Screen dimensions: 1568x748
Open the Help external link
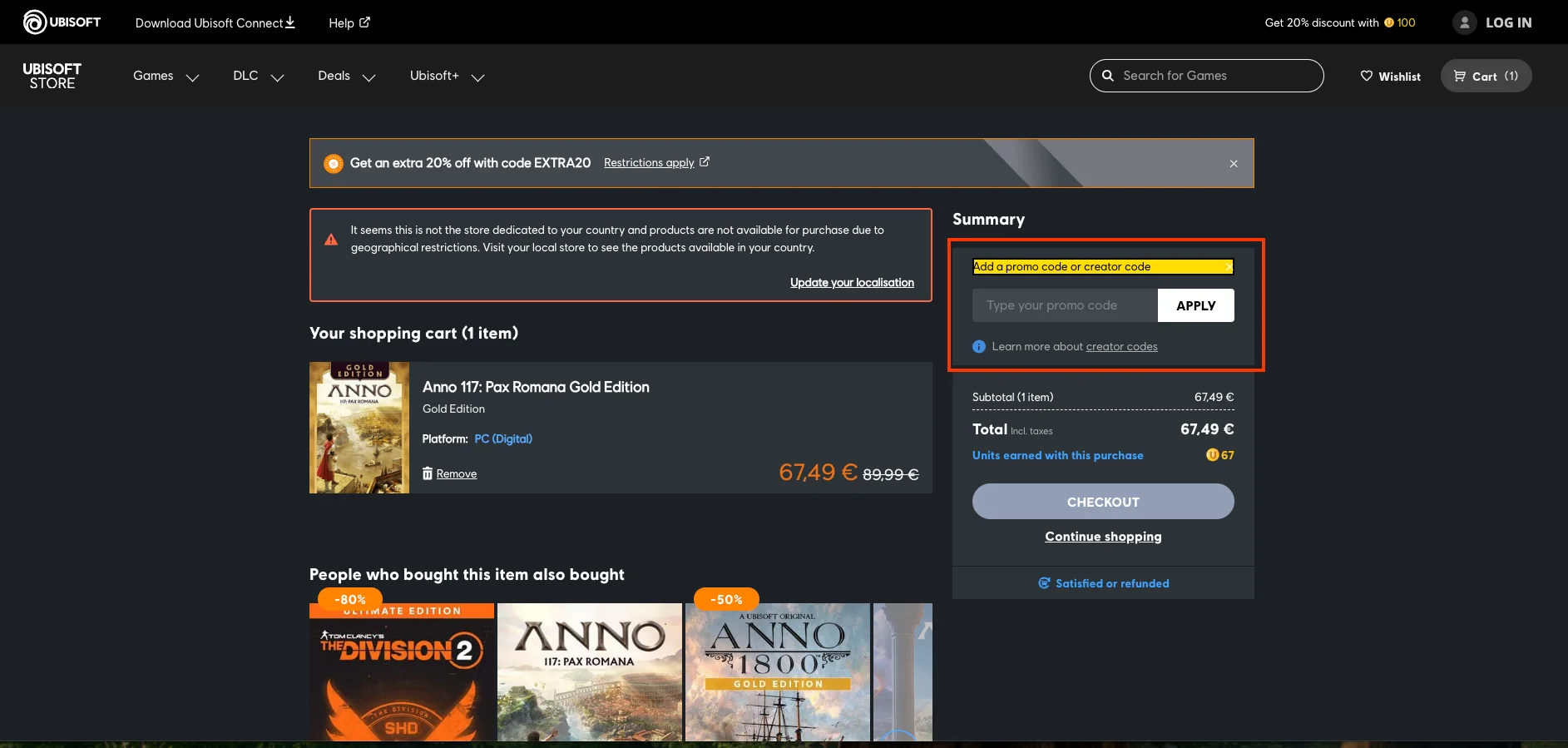pos(349,22)
